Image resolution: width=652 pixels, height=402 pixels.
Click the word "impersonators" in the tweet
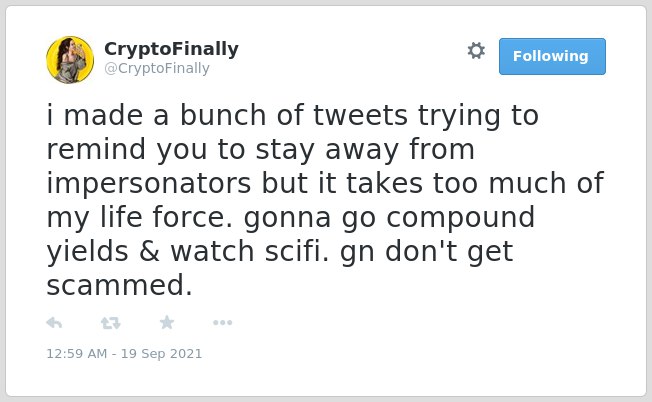(x=148, y=184)
